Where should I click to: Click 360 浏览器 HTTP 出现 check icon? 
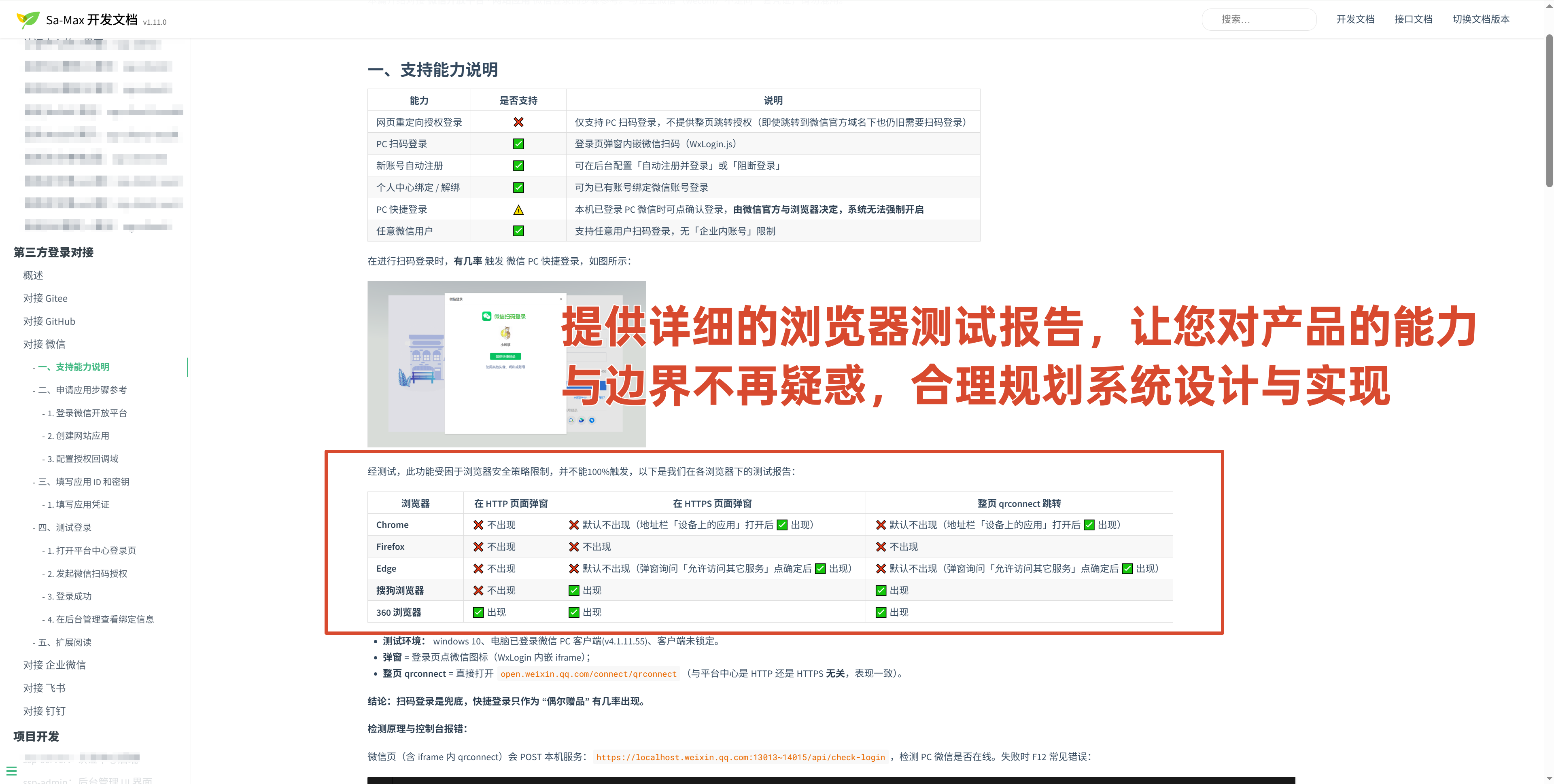click(x=478, y=612)
